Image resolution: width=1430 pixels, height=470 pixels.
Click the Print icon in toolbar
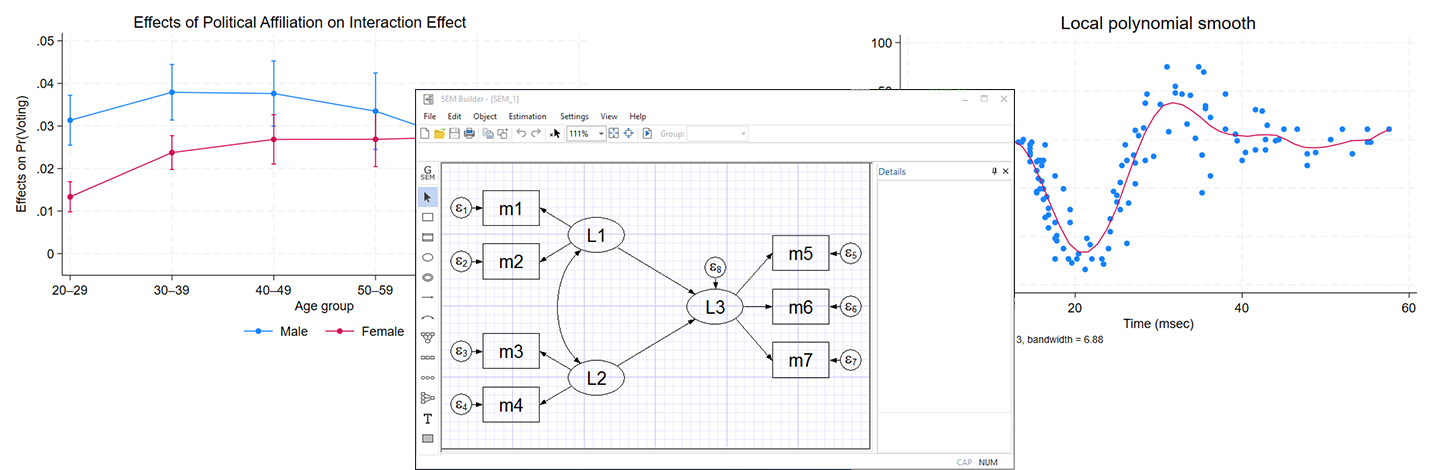[469, 134]
